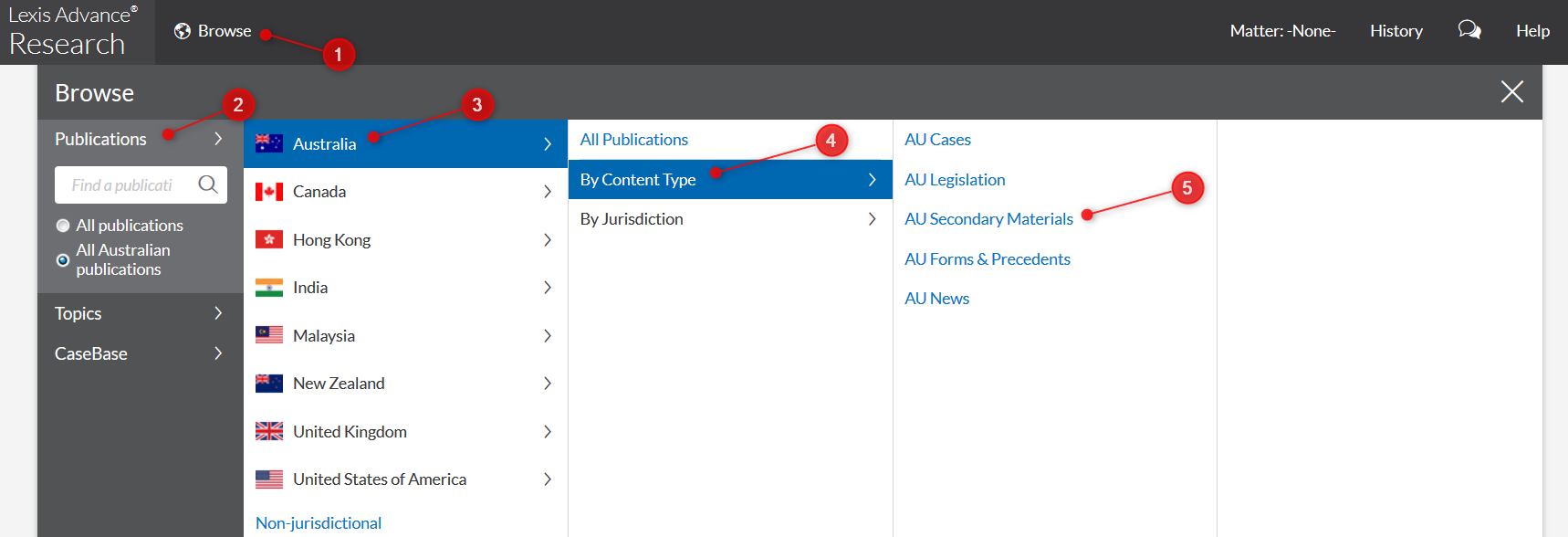Expand the Topics section chevron
Viewport: 1568px width, 537px height.
218,313
